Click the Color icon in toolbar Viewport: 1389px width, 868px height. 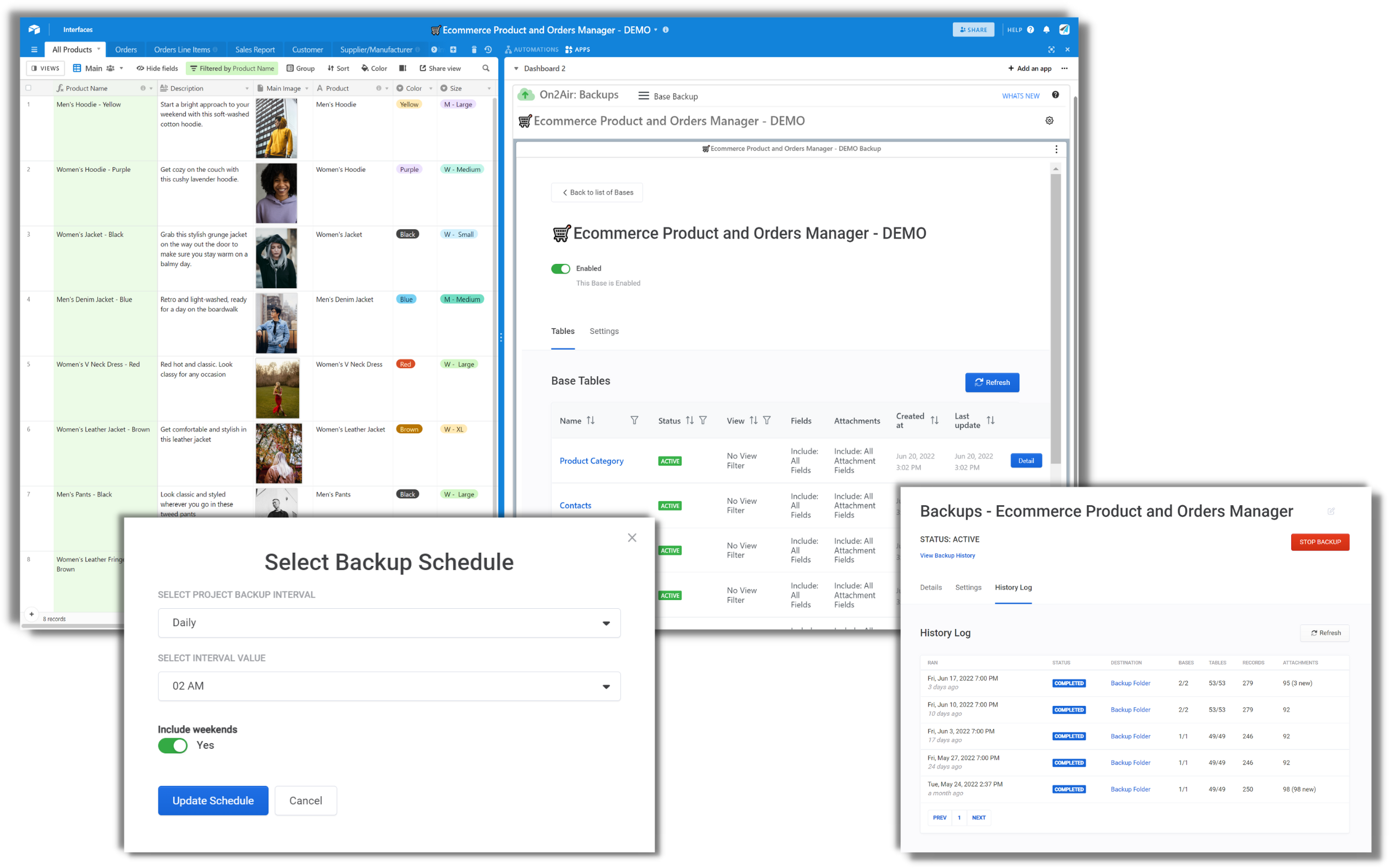coord(375,69)
